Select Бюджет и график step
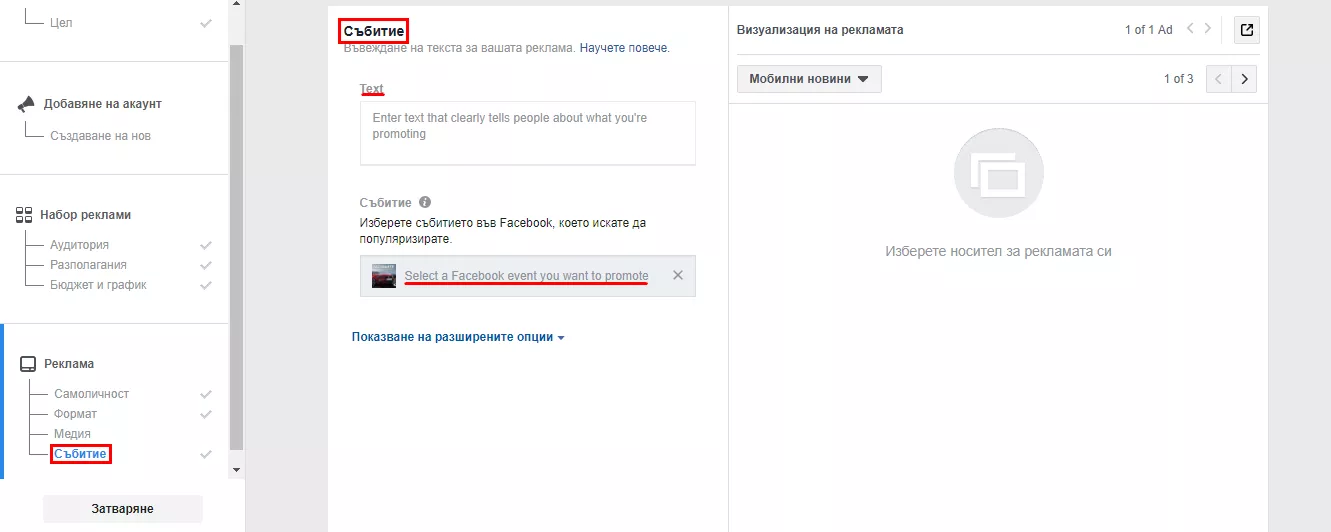Screen dimensions: 1331x532 pos(98,285)
